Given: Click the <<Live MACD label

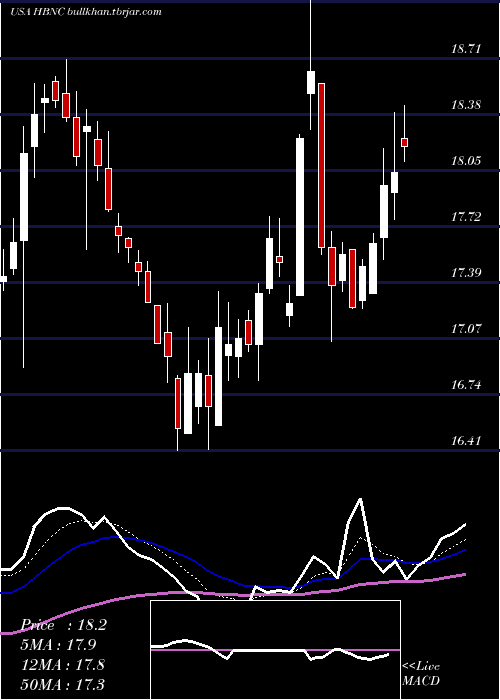Looking at the screenshot, I should [x=421, y=673].
